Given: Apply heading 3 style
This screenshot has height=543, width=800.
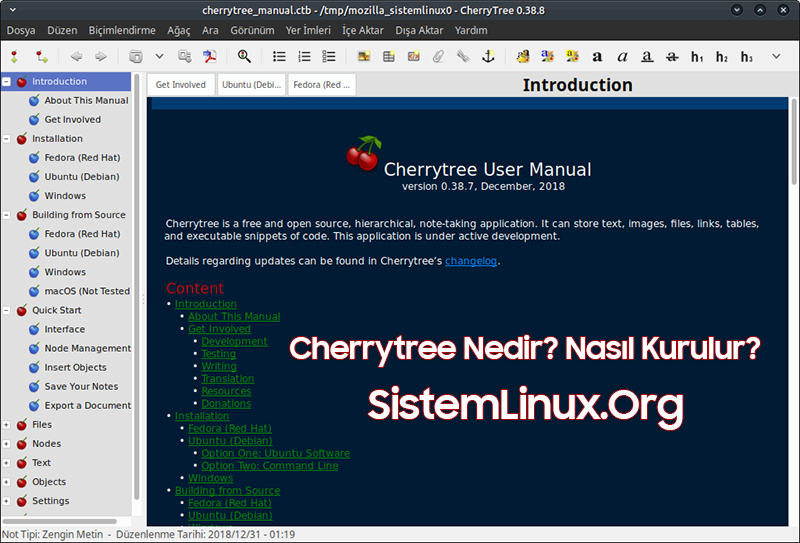Looking at the screenshot, I should 747,57.
